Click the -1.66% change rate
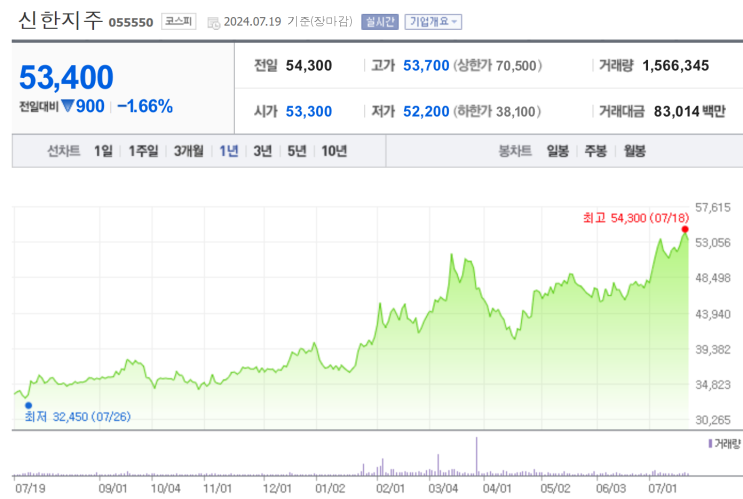 coord(145,106)
